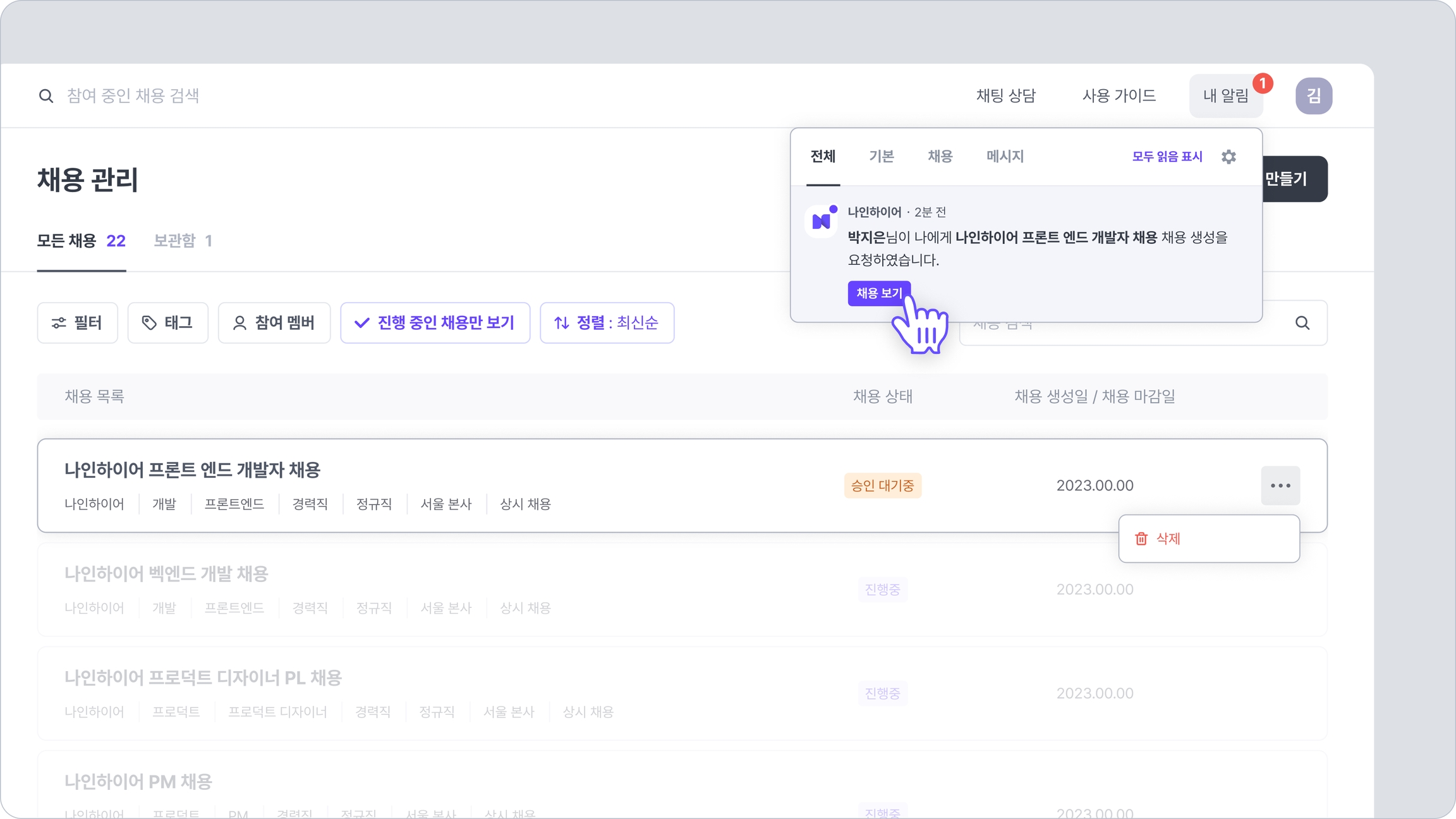The image size is (1456, 819).
Task: Switch to the 채용 notification tab
Action: (940, 157)
